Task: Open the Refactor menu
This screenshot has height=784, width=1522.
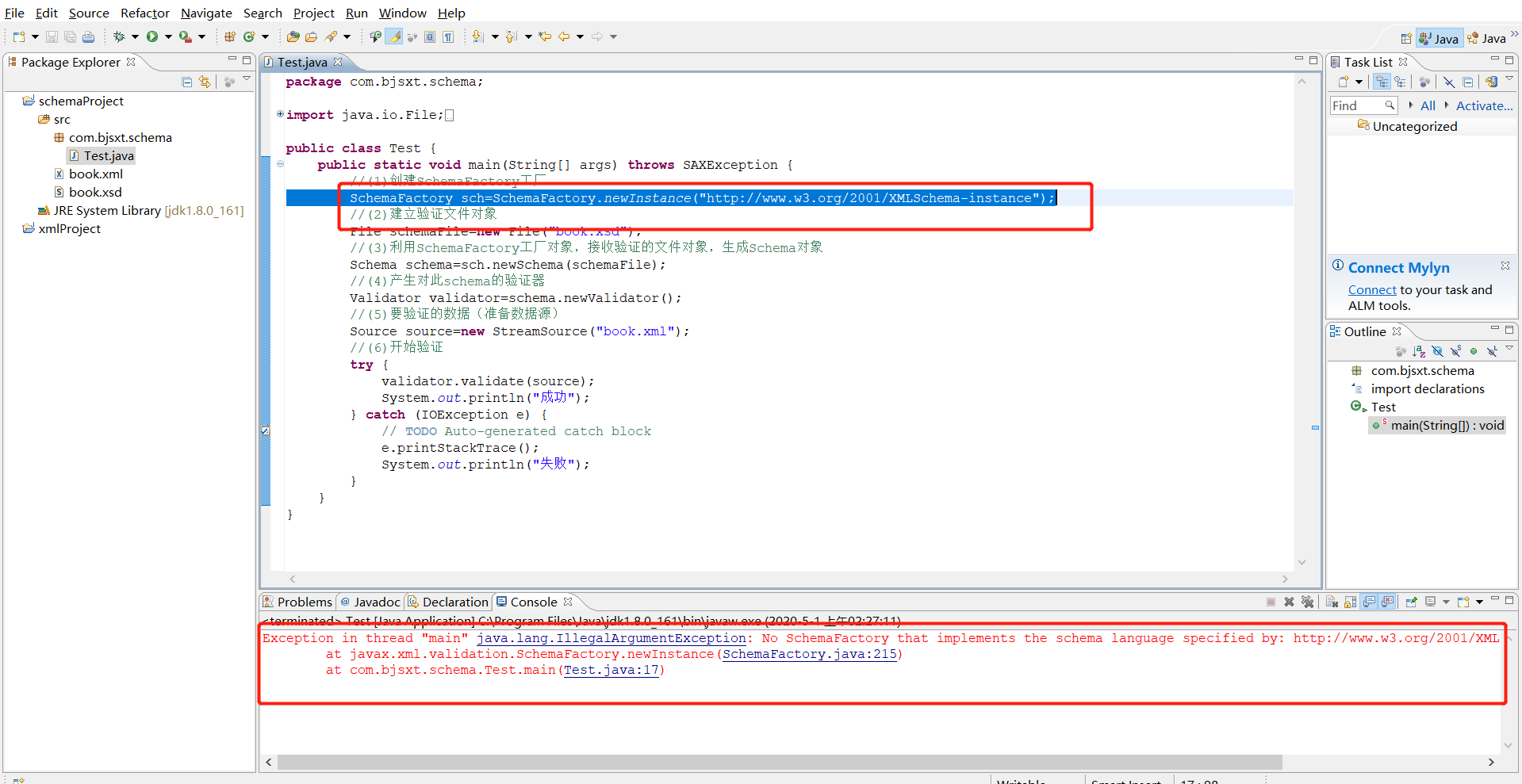Action: tap(144, 13)
